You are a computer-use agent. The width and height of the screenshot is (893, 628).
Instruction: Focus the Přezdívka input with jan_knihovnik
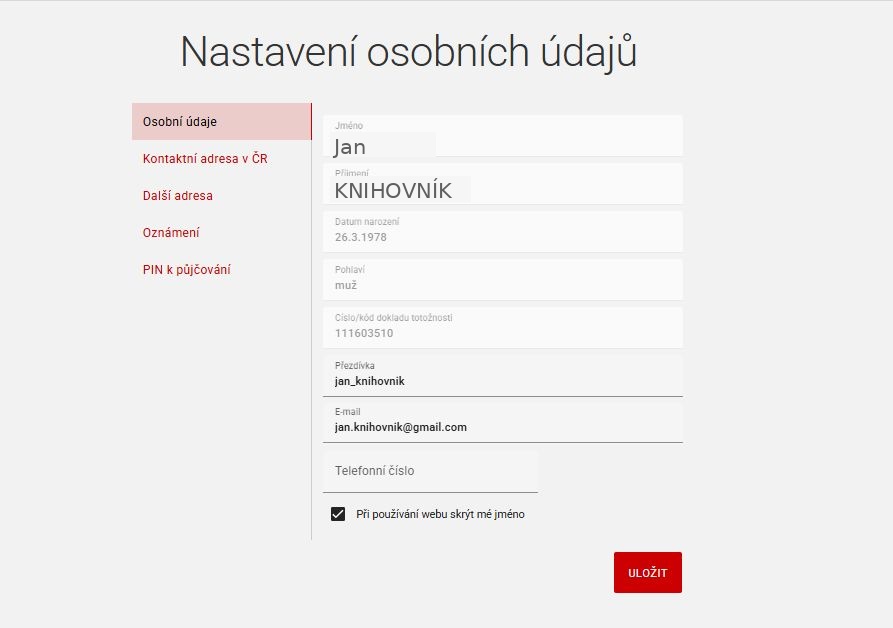click(x=502, y=381)
